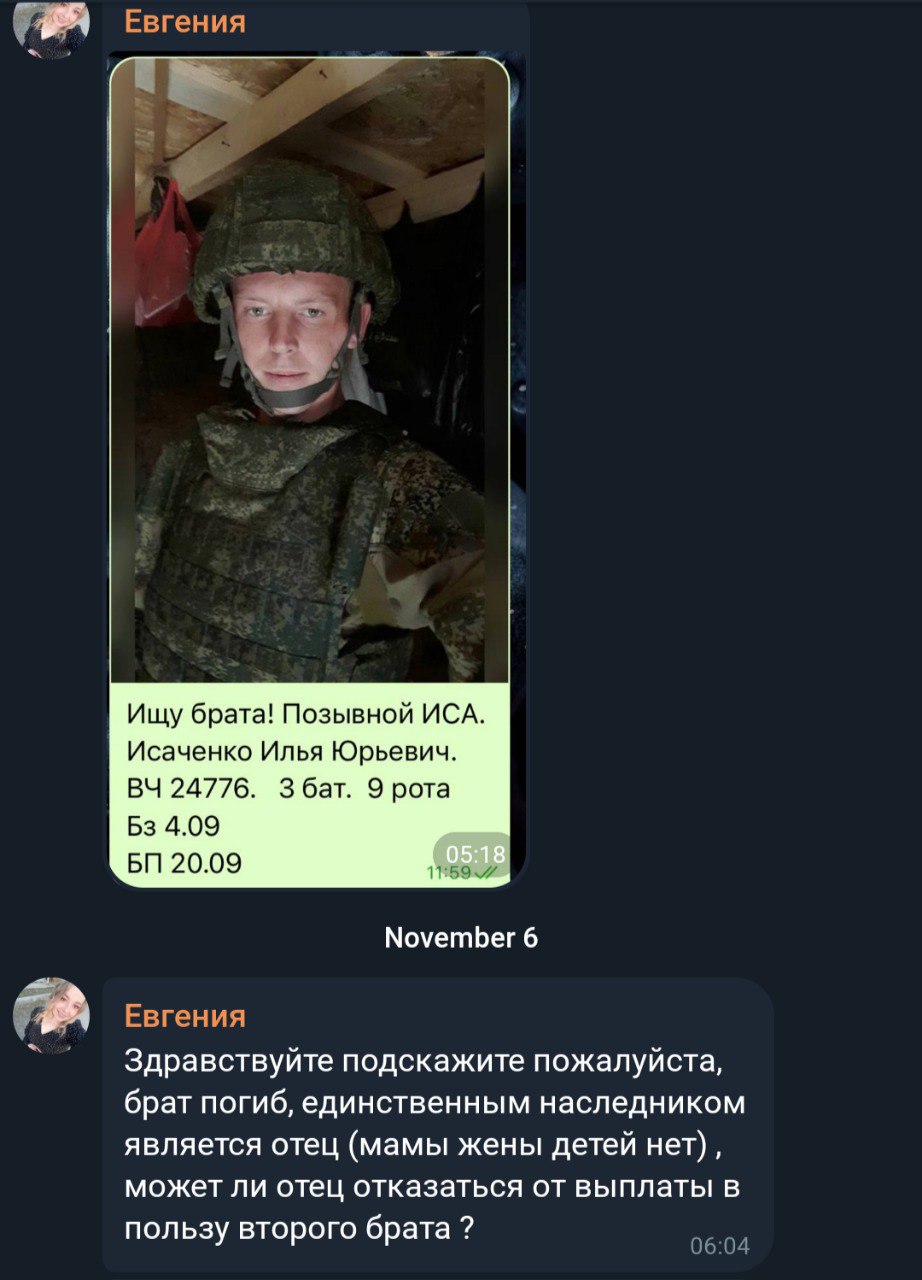Click sender name Евгения in the text bubble

tap(184, 1016)
